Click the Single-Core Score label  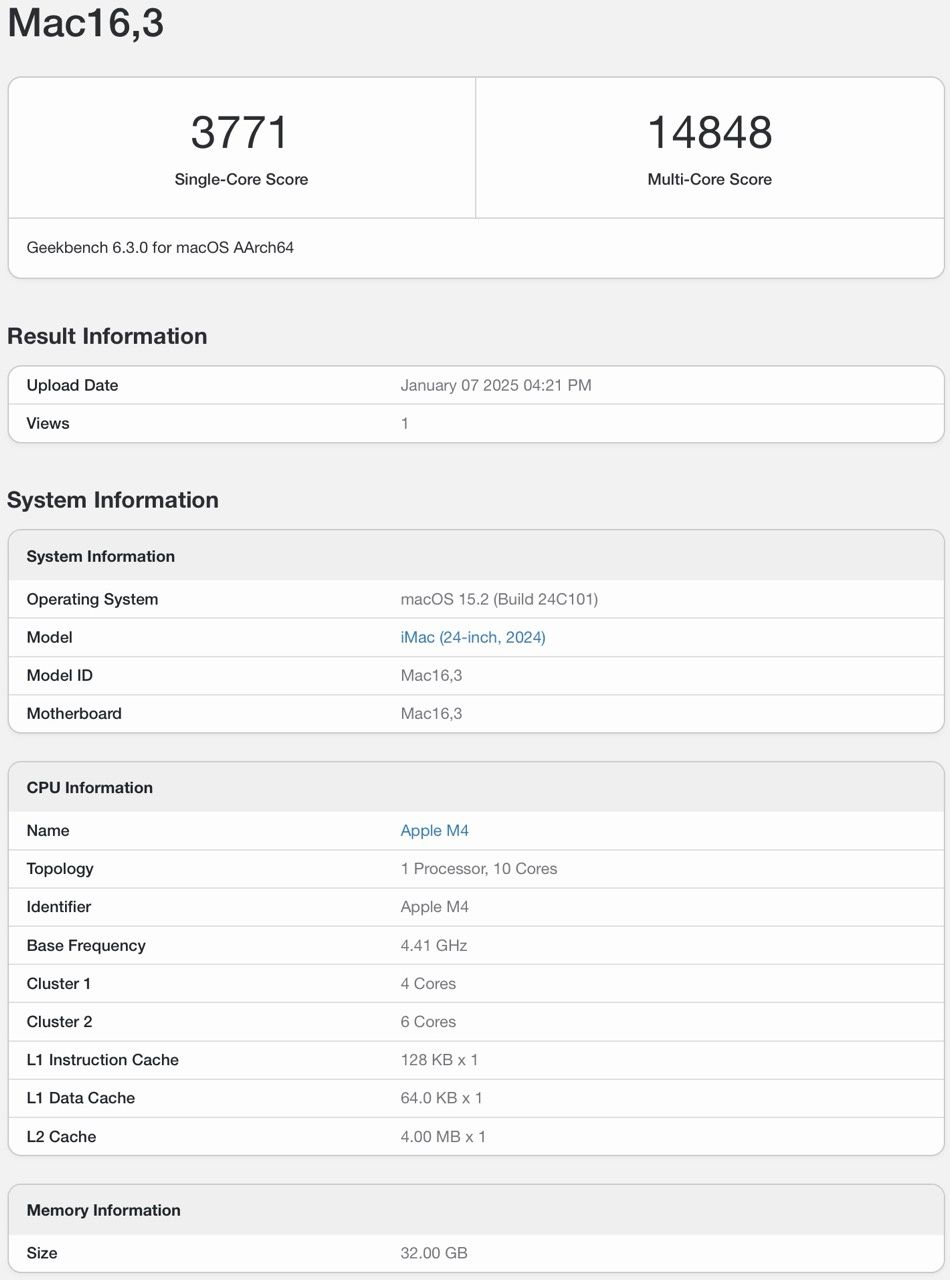[241, 179]
